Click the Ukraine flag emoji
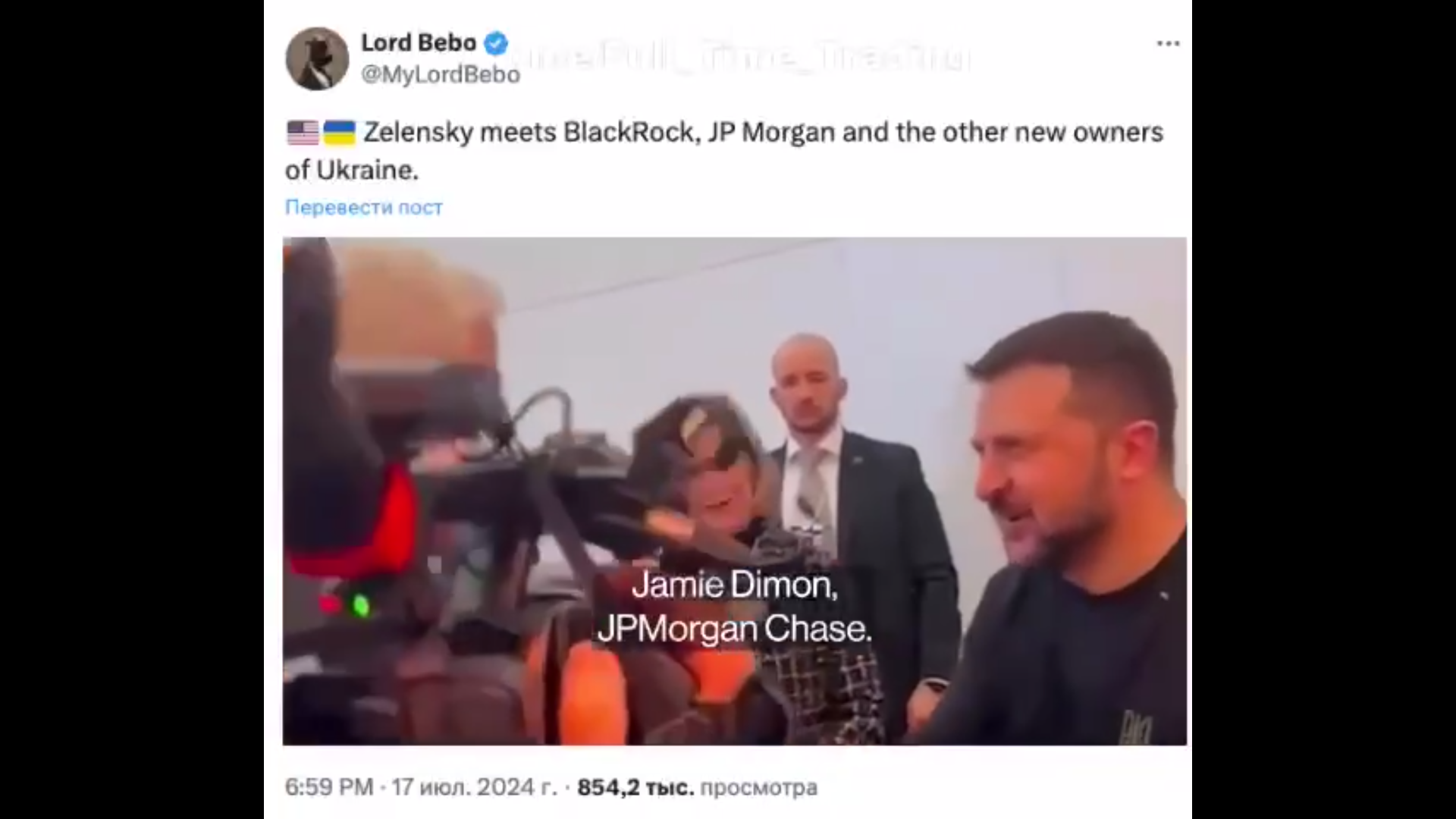The height and width of the screenshot is (819, 1456). [x=340, y=133]
